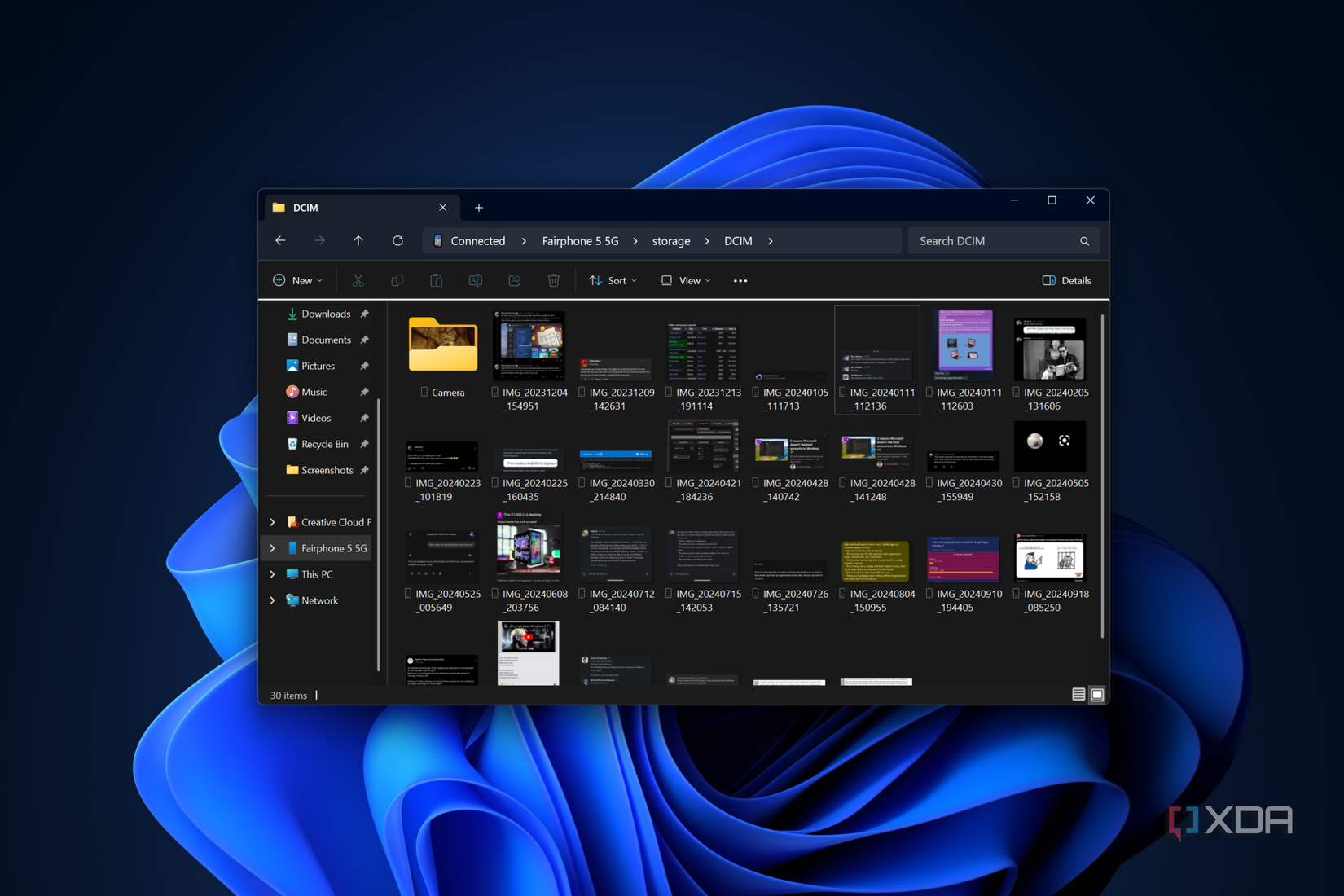Go up one folder level arrow
Image resolution: width=1344 pixels, height=896 pixels.
click(x=358, y=241)
